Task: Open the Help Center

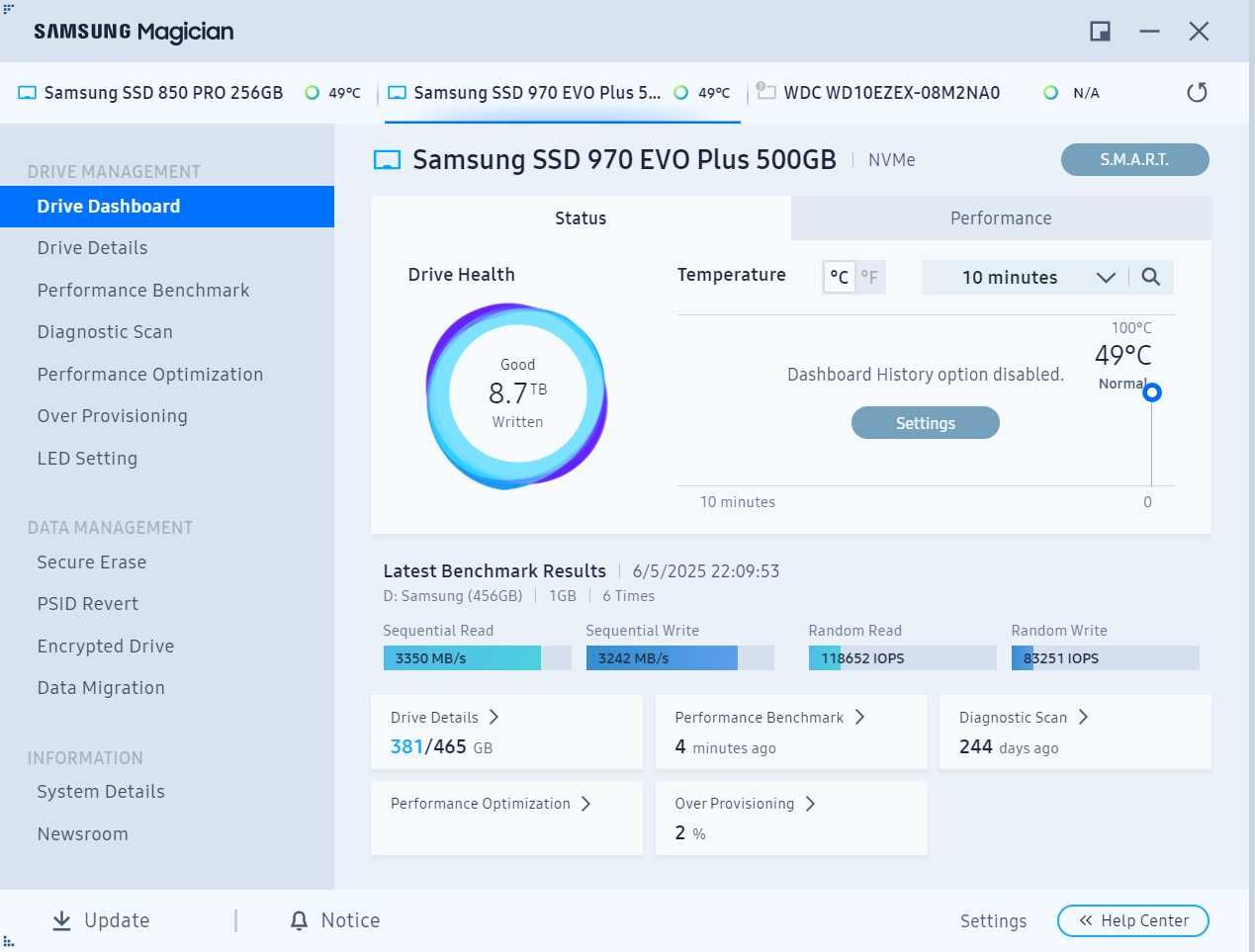Action: click(x=1133, y=920)
